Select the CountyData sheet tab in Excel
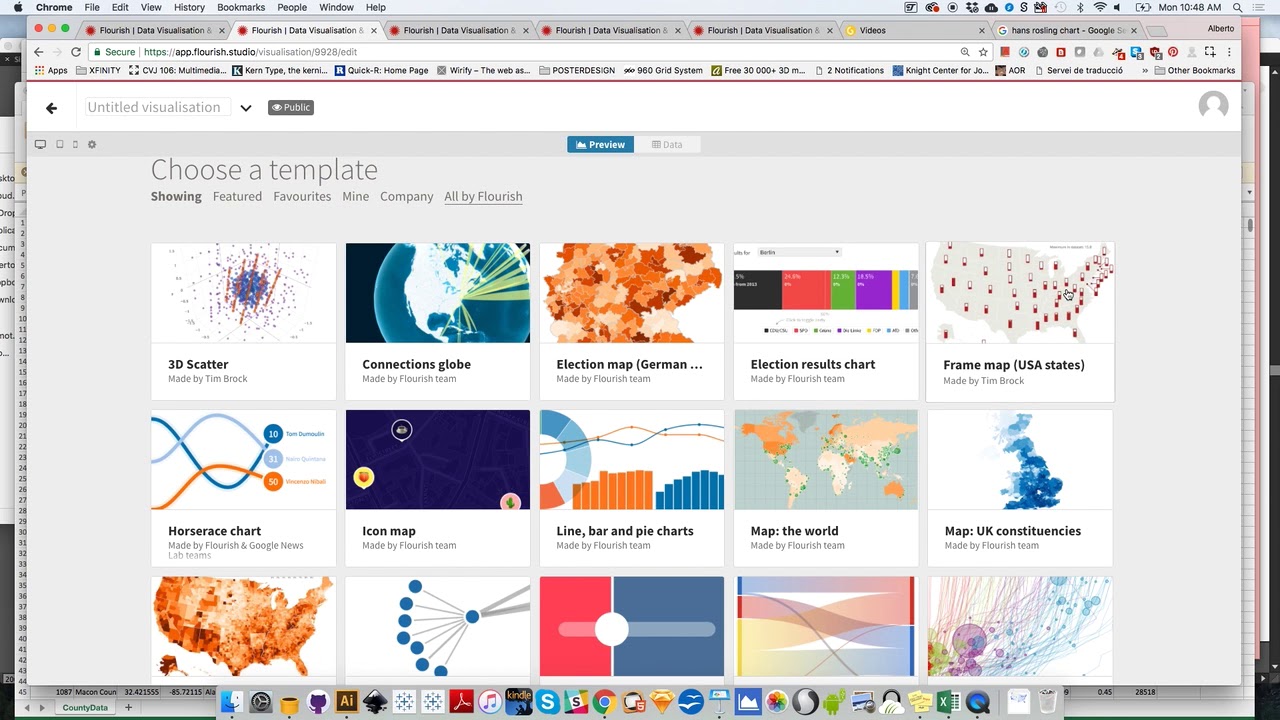The height and width of the screenshot is (720, 1280). coord(85,708)
